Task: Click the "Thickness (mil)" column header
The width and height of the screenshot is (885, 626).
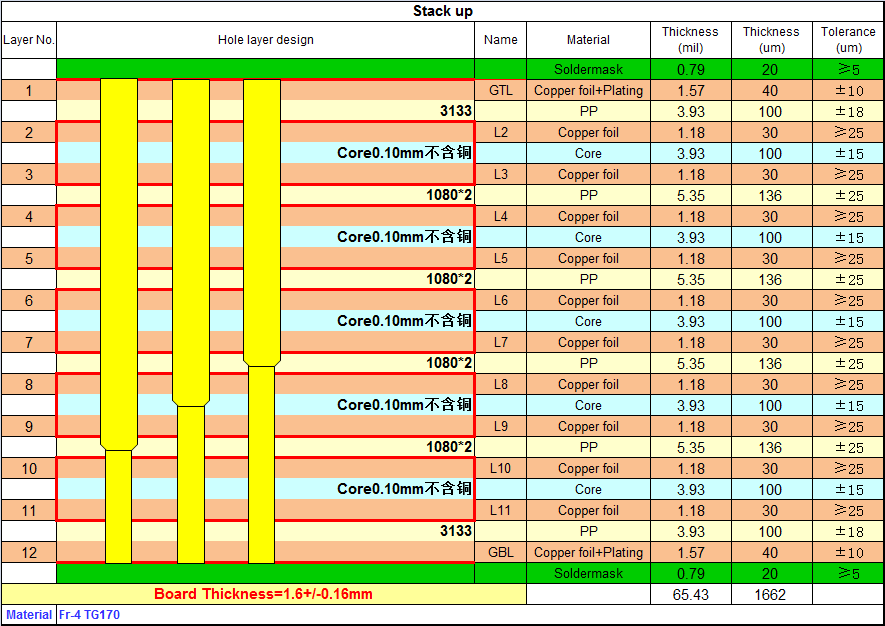Action: point(690,40)
